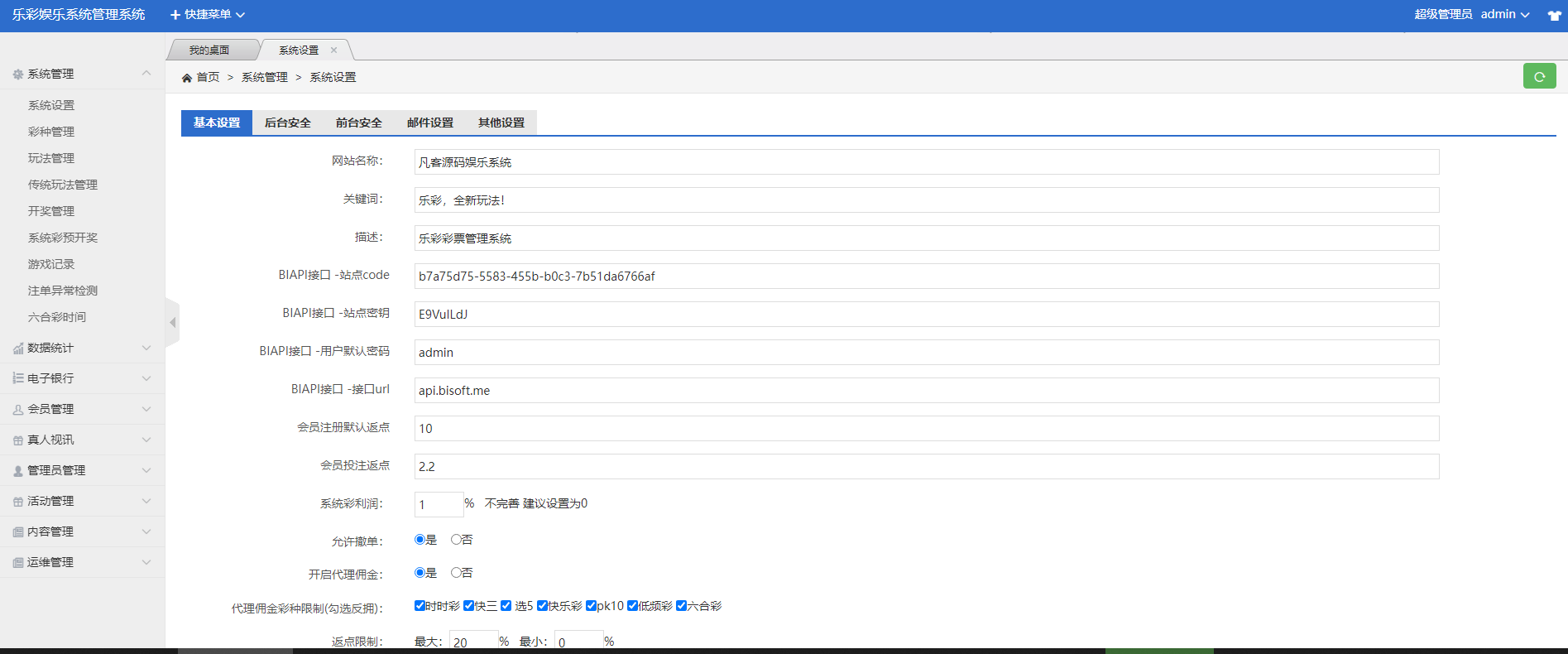The height and width of the screenshot is (654, 1568).
Task: Open the admin user dropdown
Action: point(1504,15)
